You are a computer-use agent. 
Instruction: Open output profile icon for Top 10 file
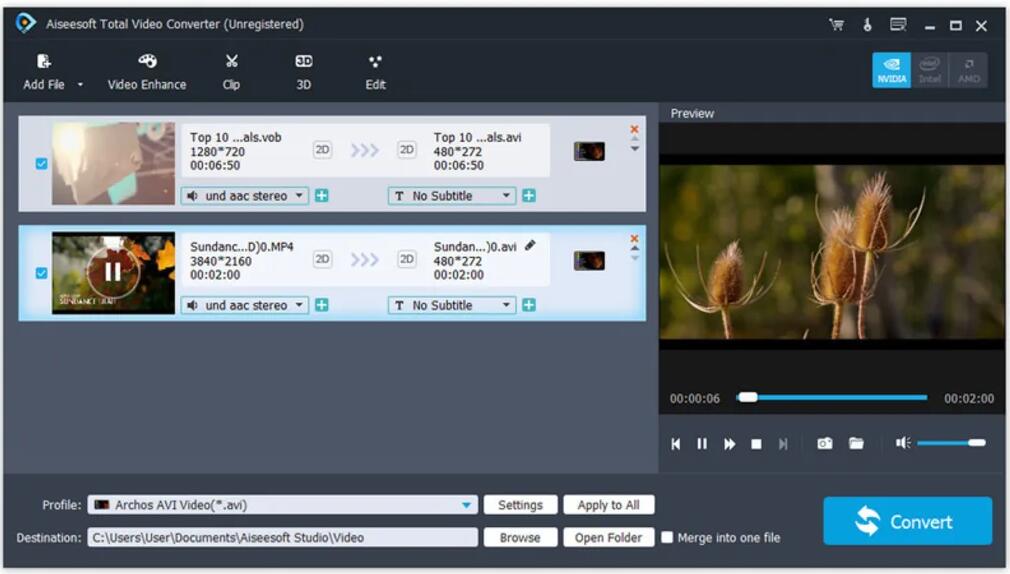(589, 151)
